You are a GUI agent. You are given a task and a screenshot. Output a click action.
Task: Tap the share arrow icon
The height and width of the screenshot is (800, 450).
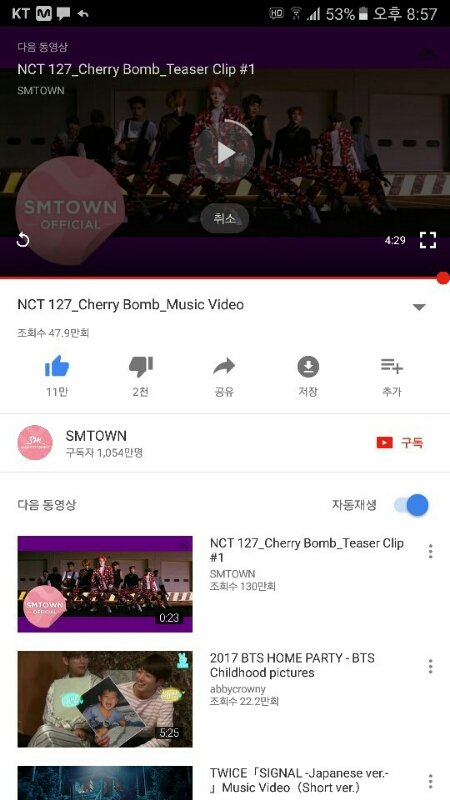tap(224, 366)
